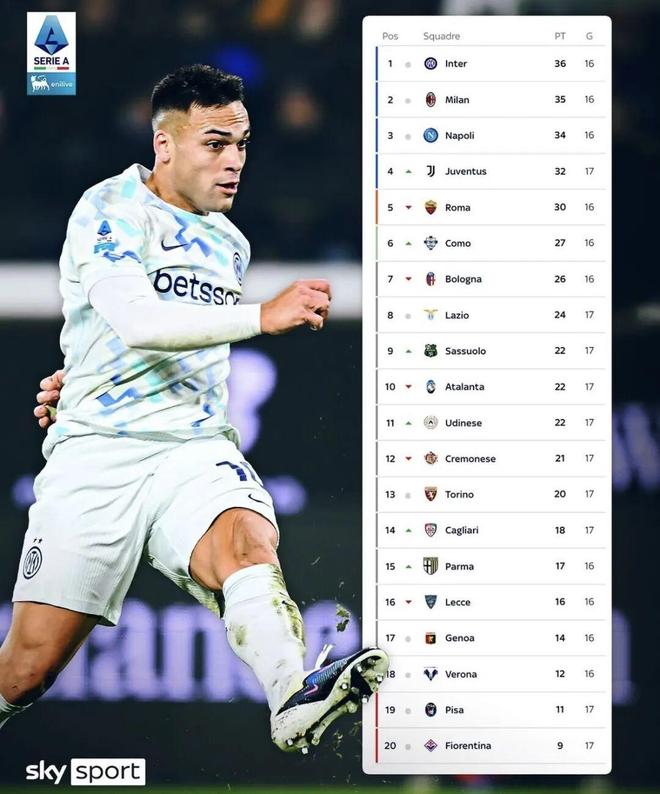Click the PT column header
The image size is (660, 794).
coord(560,36)
